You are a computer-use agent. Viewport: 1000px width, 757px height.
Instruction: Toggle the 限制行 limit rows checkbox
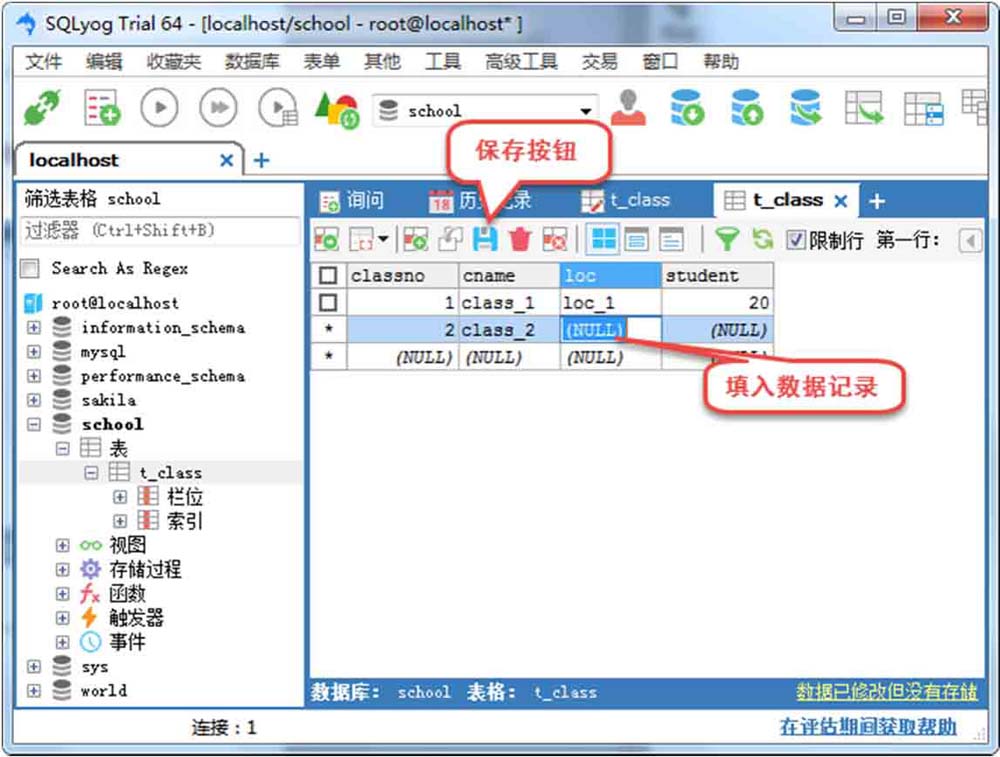(795, 240)
